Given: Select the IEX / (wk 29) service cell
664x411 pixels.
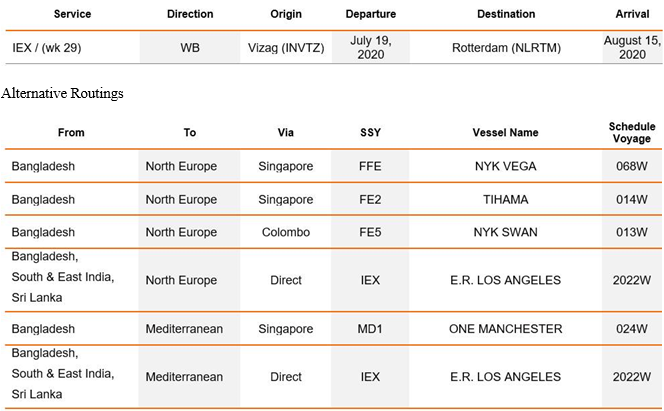Looking at the screenshot, I should [47, 47].
